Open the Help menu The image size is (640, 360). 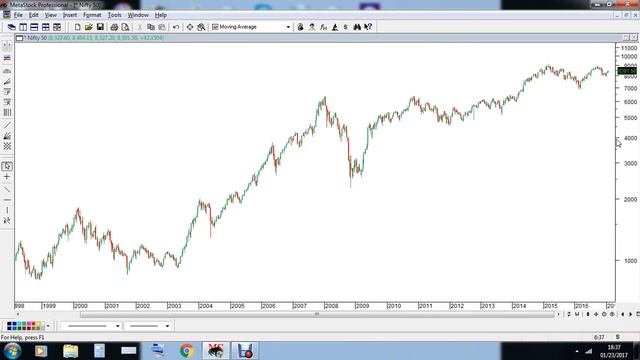pos(161,15)
